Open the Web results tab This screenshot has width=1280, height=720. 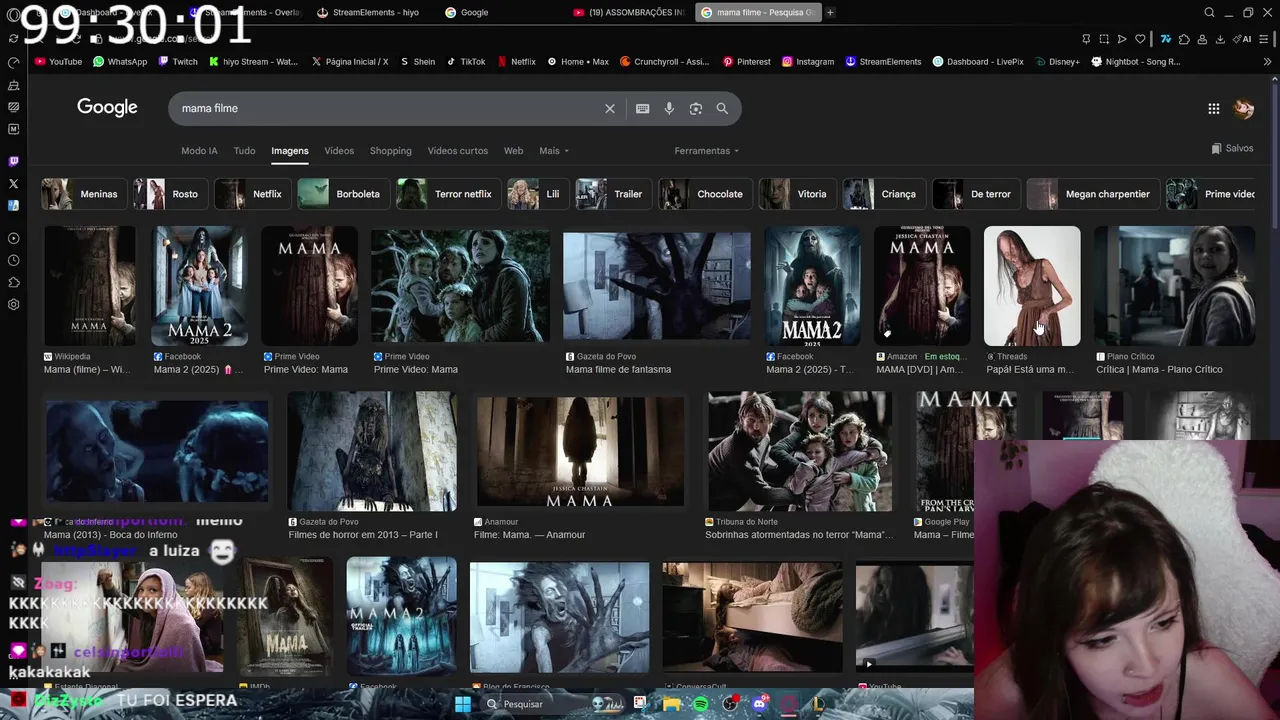513,151
